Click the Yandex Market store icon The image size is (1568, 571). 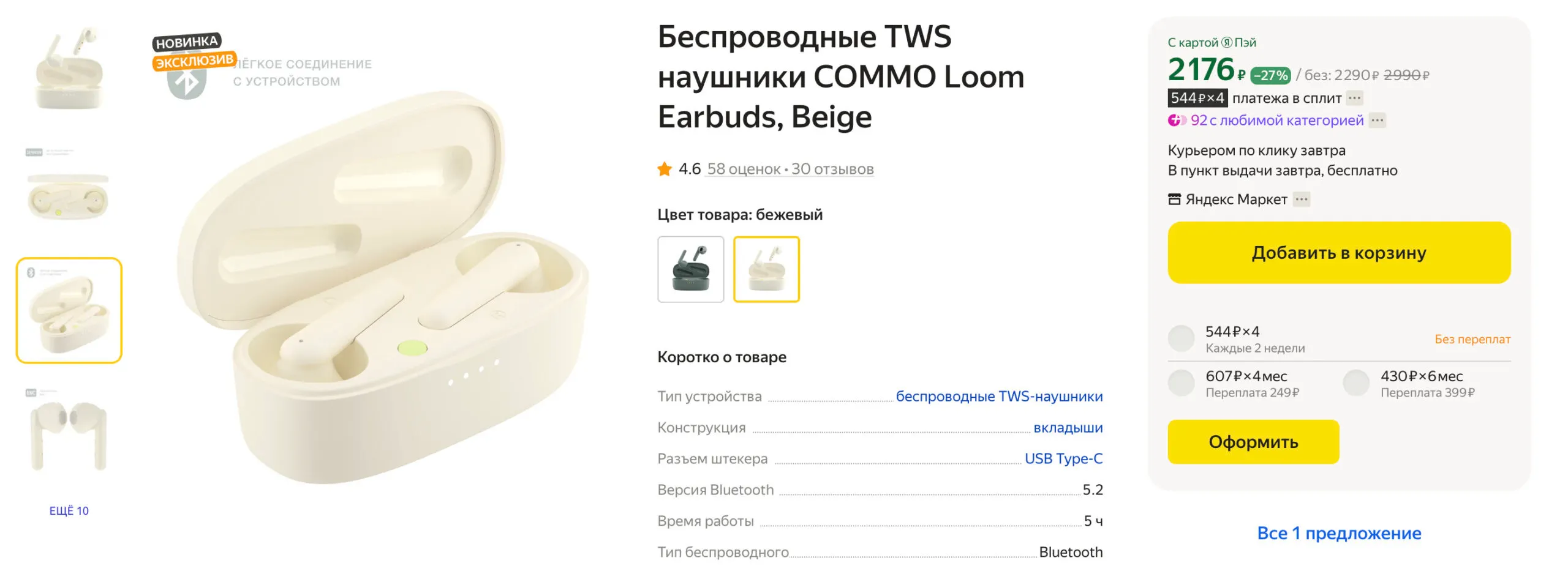coord(1174,200)
